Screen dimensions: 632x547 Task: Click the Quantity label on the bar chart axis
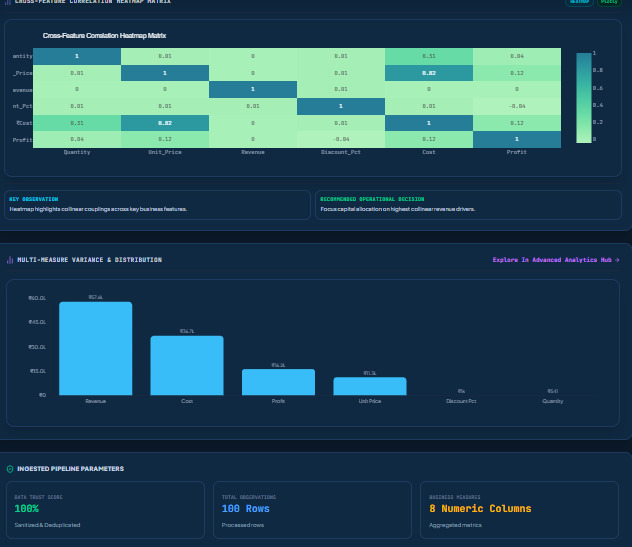pos(553,401)
